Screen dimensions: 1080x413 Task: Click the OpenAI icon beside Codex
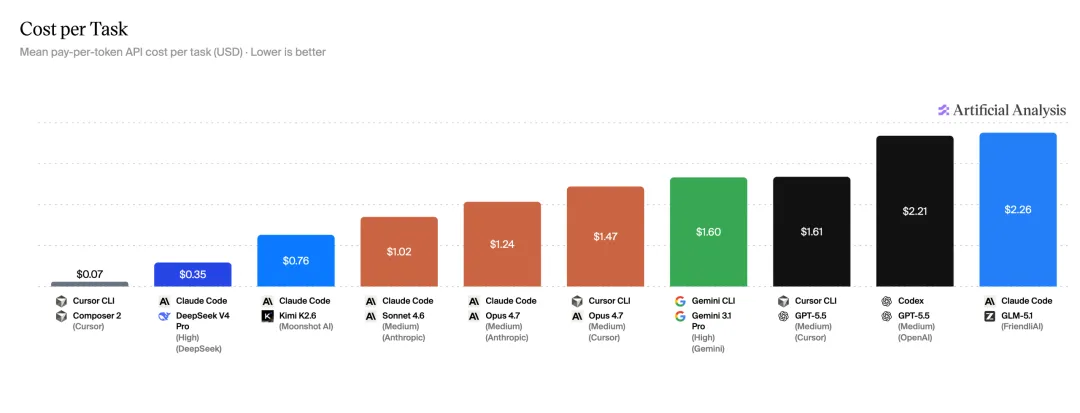pyautogui.click(x=886, y=301)
